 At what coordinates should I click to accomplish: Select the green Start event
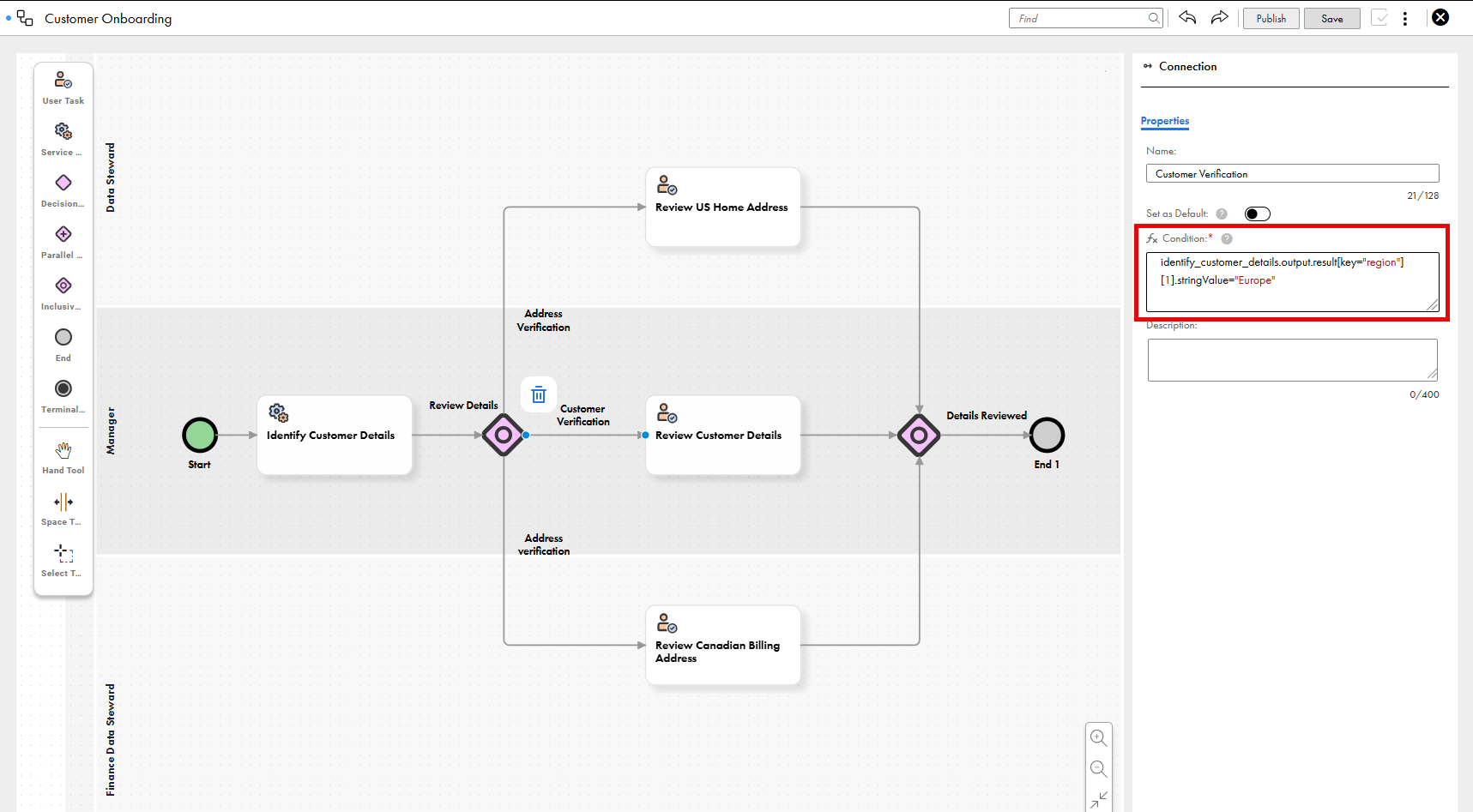point(200,435)
